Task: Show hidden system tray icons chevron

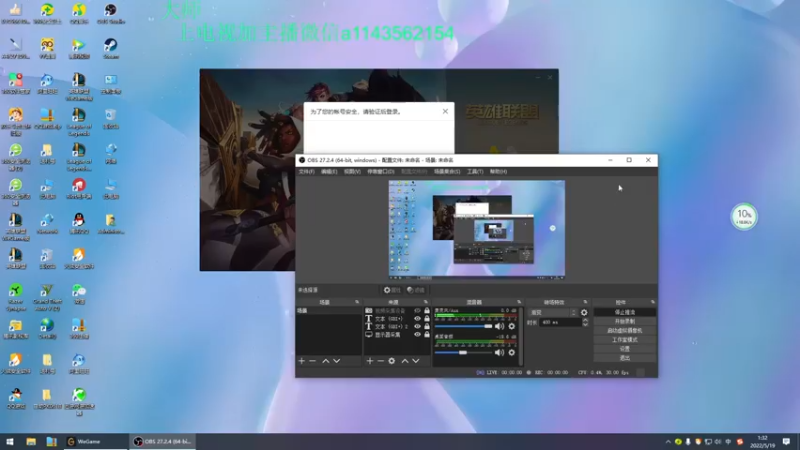Action: click(668, 442)
